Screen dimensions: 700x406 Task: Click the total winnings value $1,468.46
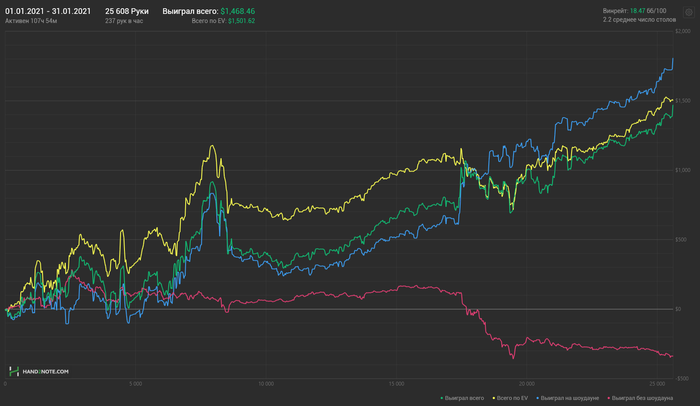[x=238, y=11]
